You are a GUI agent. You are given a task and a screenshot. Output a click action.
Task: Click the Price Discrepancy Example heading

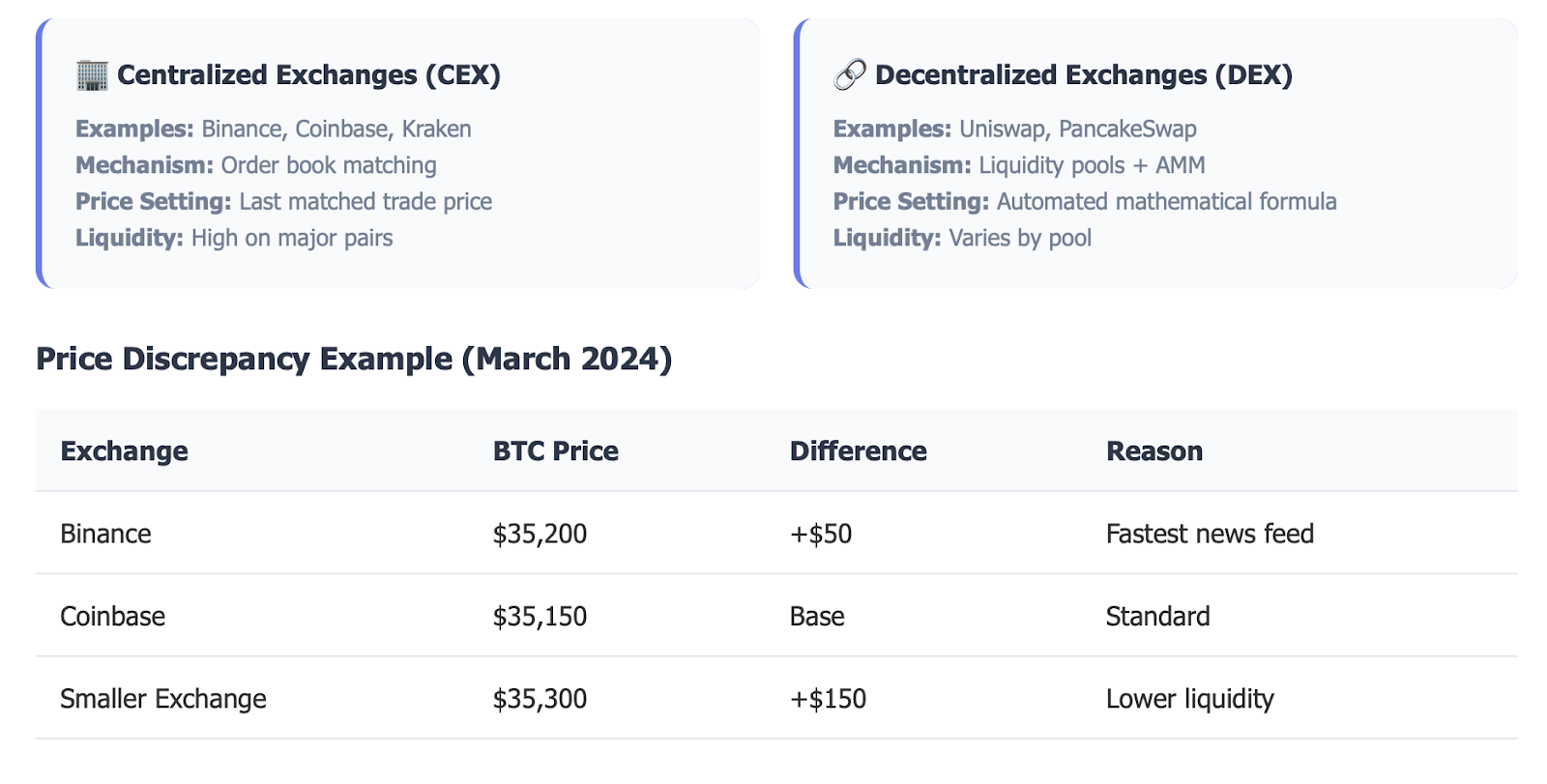pyautogui.click(x=353, y=360)
